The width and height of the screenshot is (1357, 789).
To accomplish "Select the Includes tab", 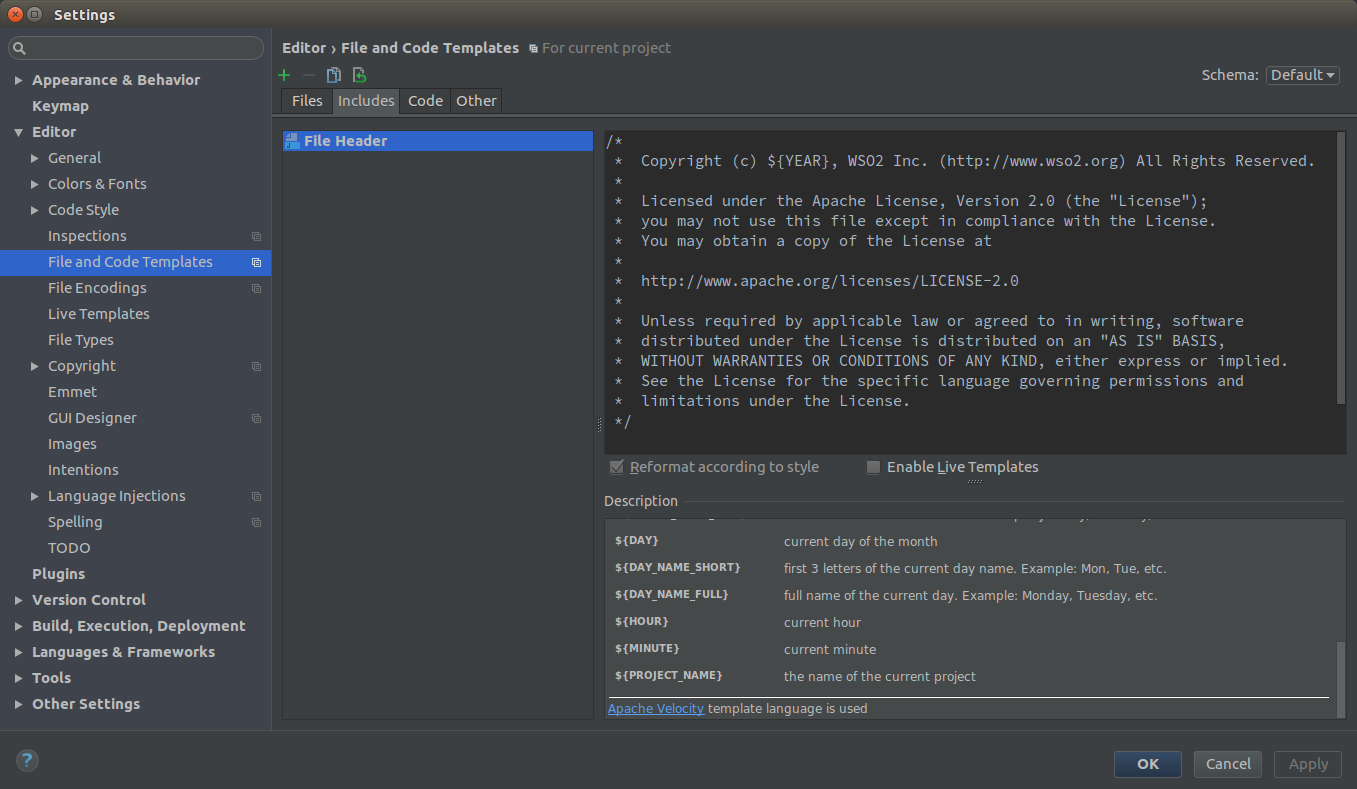I will [366, 101].
